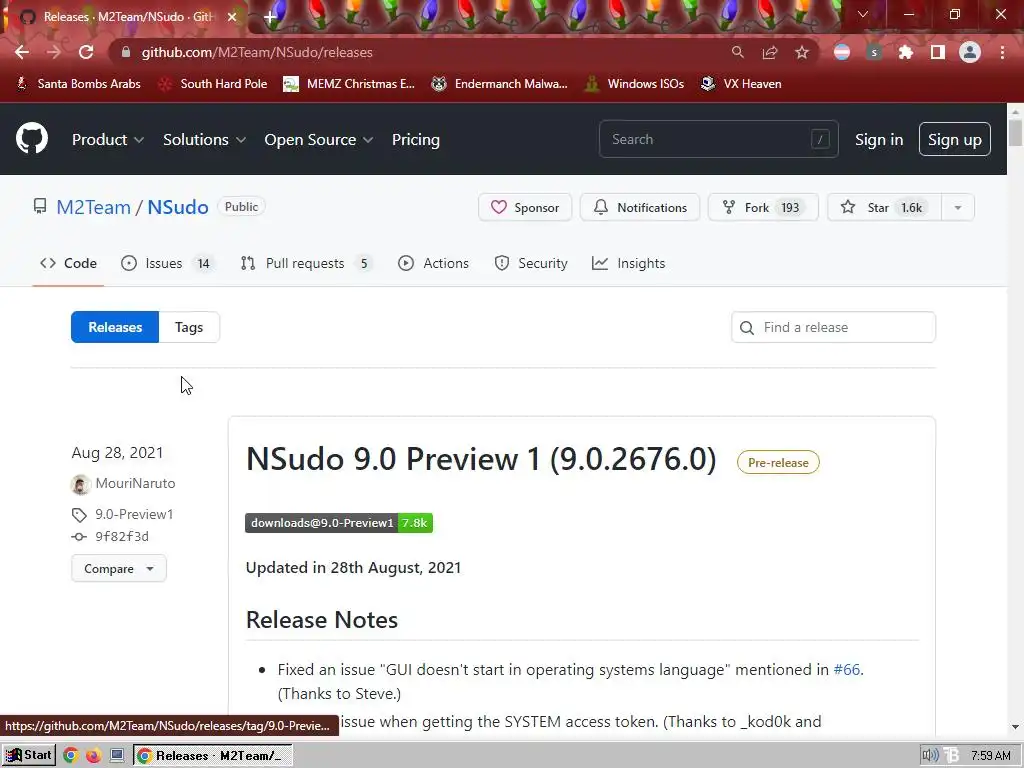The image size is (1024, 768).
Task: Star the NSudo repository
Action: pyautogui.click(x=884, y=208)
